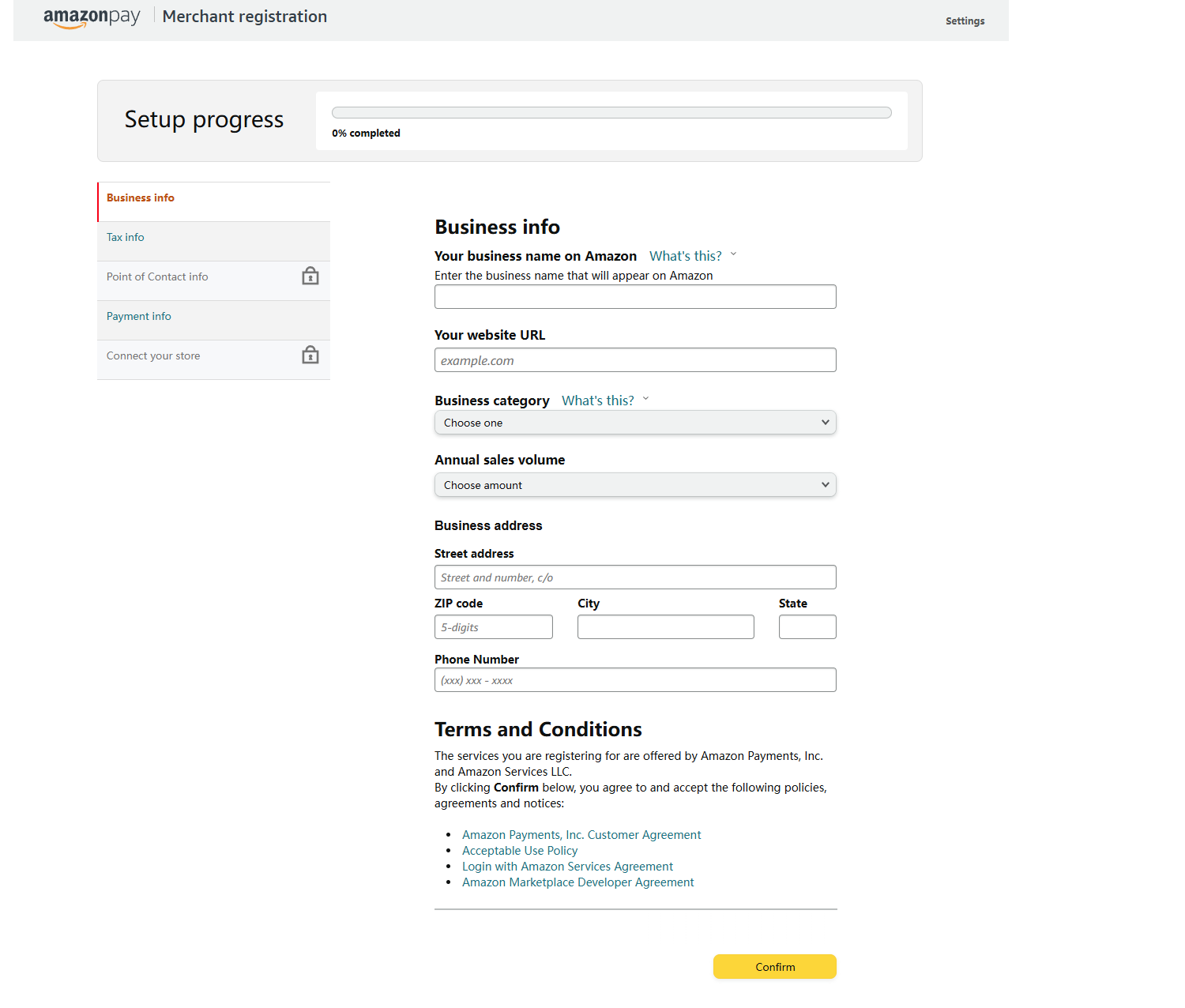Open Amazon Payments Customer Agreement link
The image size is (1185, 1008).
click(x=581, y=835)
